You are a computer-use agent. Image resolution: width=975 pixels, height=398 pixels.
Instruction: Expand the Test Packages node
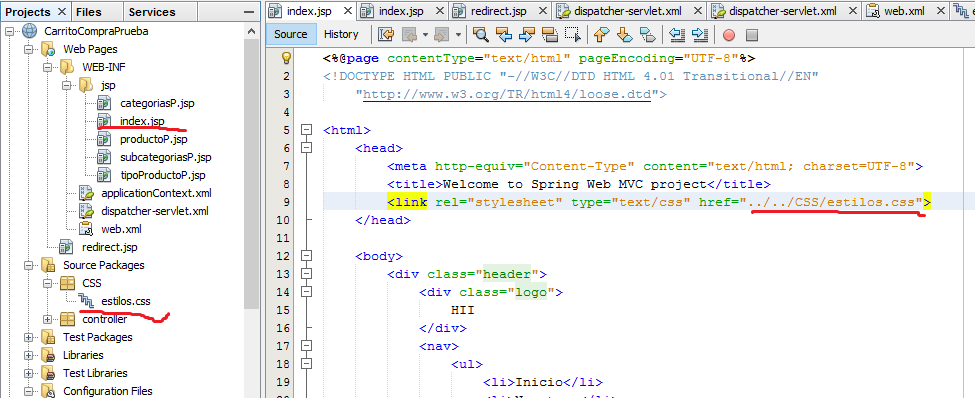[28, 338]
